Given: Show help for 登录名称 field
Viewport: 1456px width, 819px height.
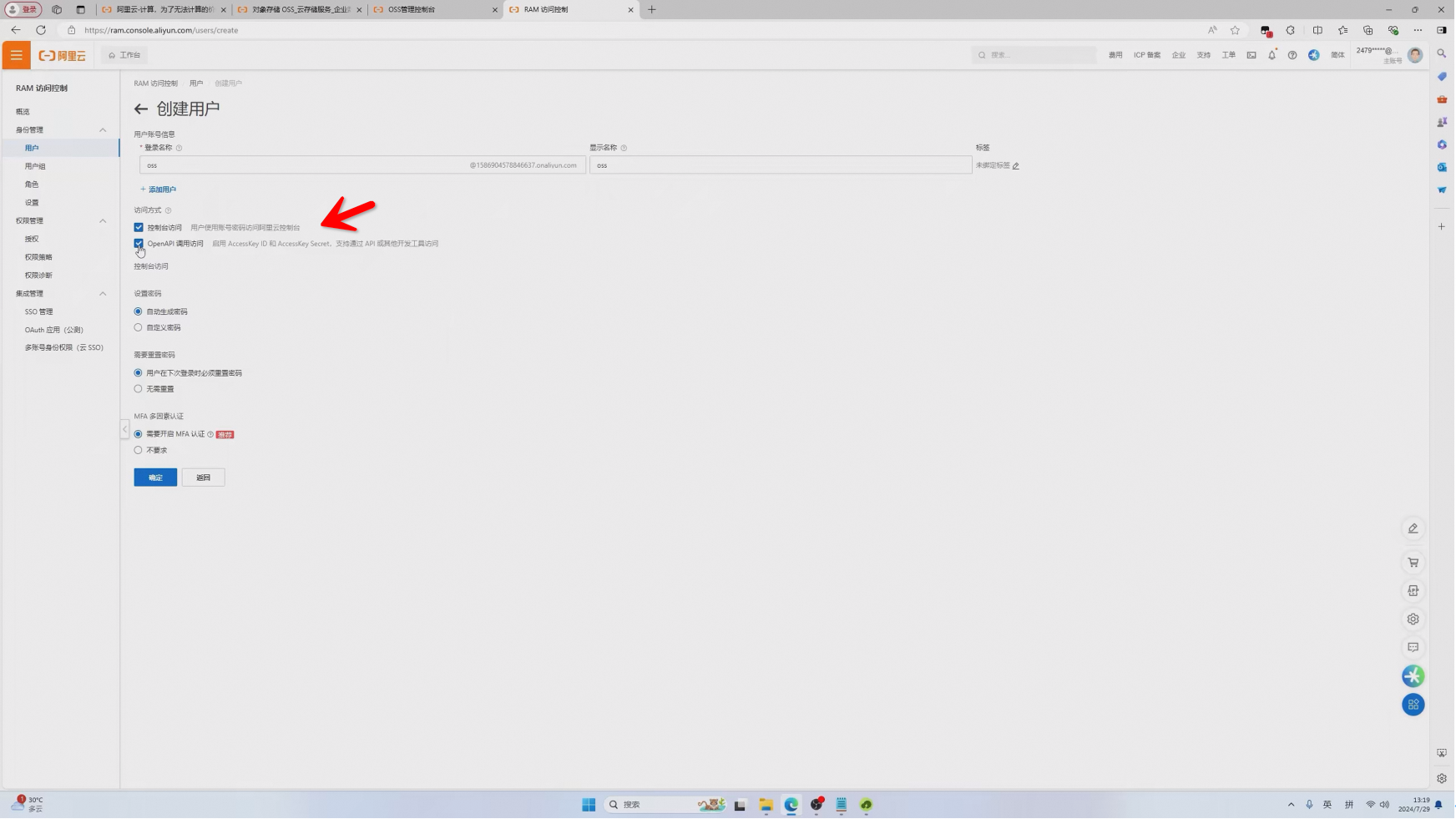Looking at the screenshot, I should tap(179, 149).
